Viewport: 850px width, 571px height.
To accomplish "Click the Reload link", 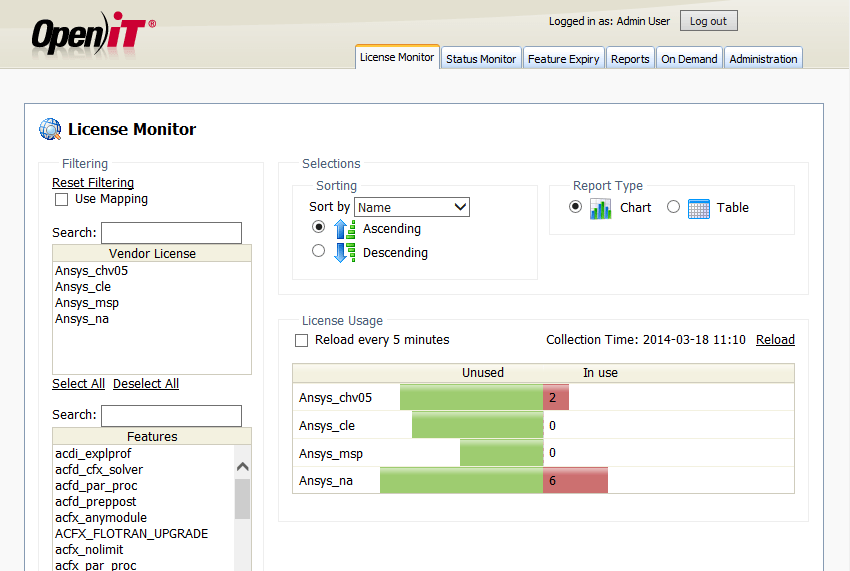I will 775,339.
